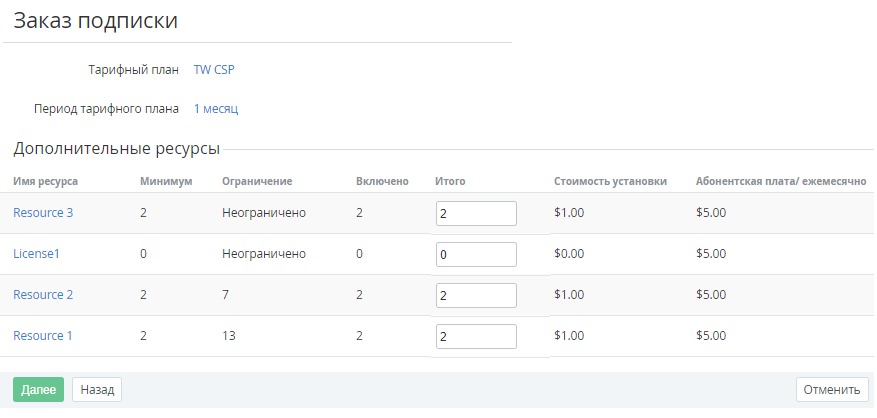Image resolution: width=877 pixels, height=418 pixels.
Task: Click the Ограничение column header
Action: (x=257, y=181)
